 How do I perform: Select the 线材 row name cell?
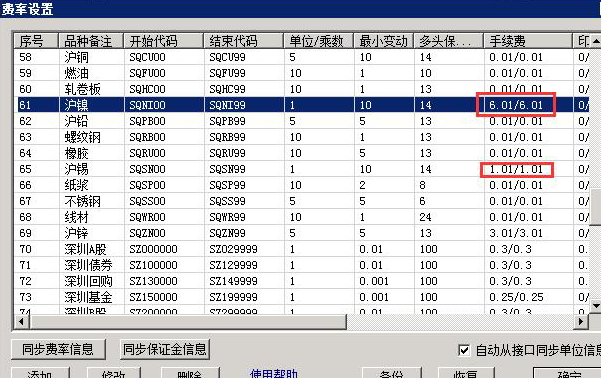(77, 217)
